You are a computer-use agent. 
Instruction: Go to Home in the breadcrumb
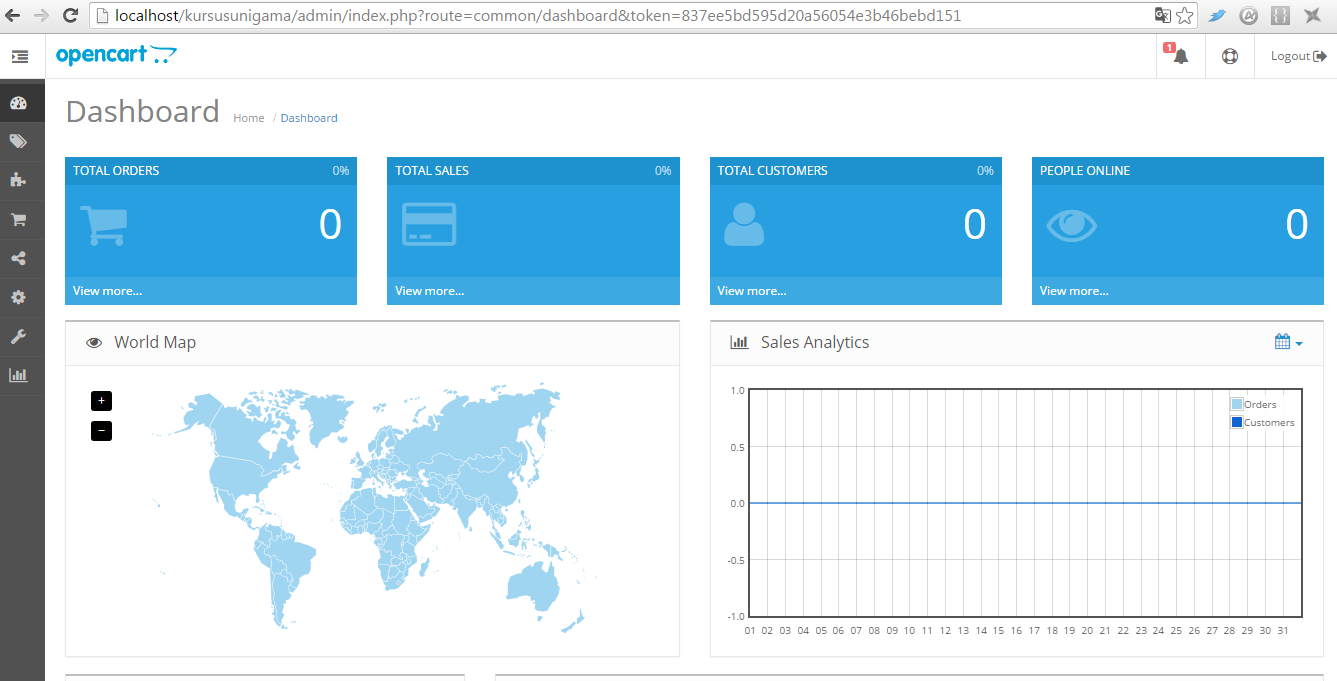tap(249, 118)
